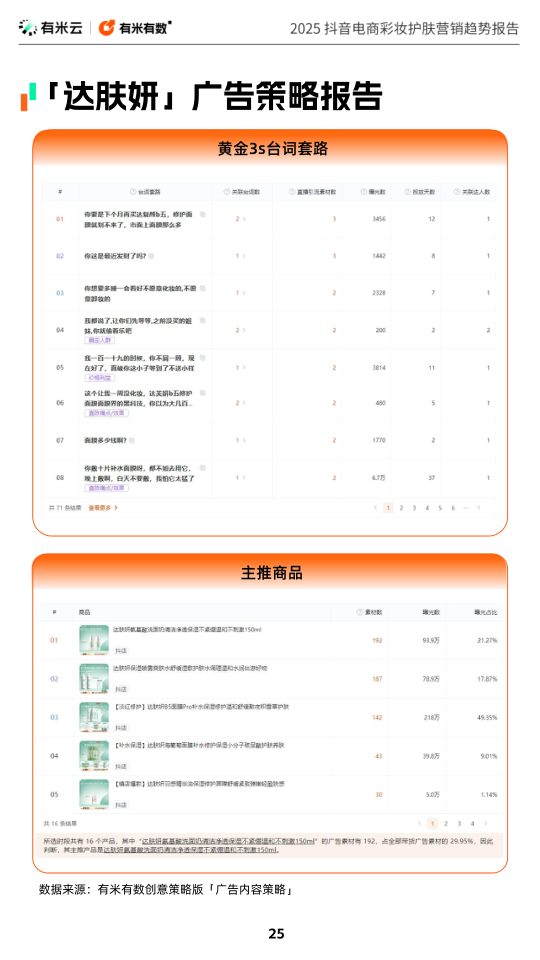540x960 pixels.
Task: Click the 曝光占比 column header
Action: point(486,612)
